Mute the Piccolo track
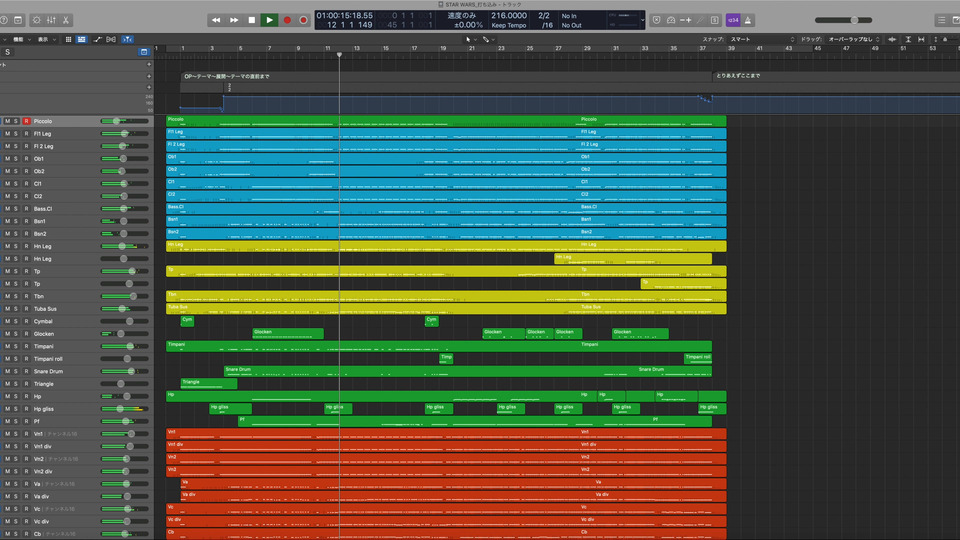The width and height of the screenshot is (960, 540). pos(7,121)
